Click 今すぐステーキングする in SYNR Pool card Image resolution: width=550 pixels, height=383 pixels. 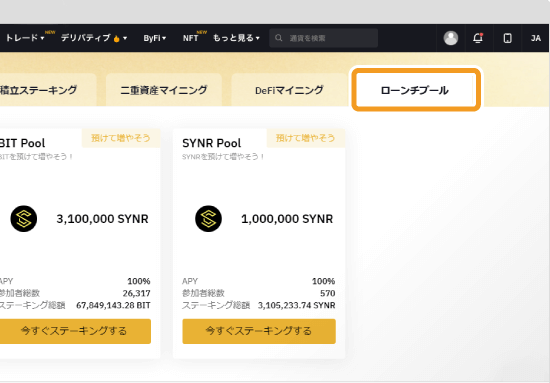tap(259, 331)
